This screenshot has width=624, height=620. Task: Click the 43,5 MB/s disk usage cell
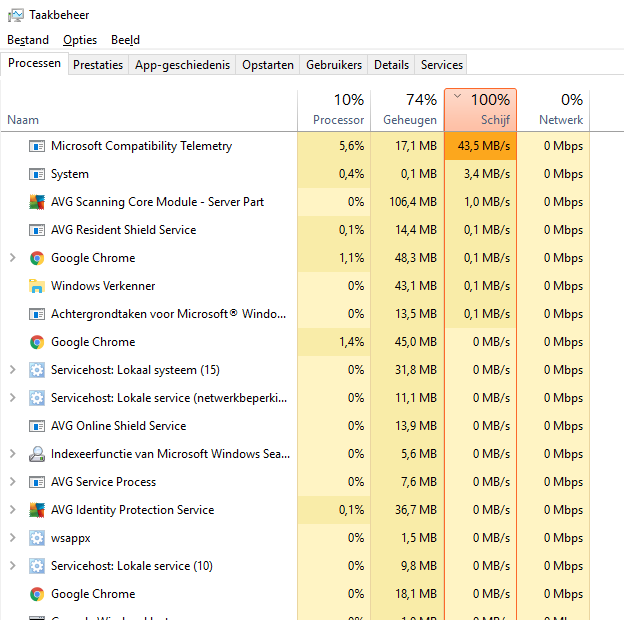pyautogui.click(x=480, y=146)
